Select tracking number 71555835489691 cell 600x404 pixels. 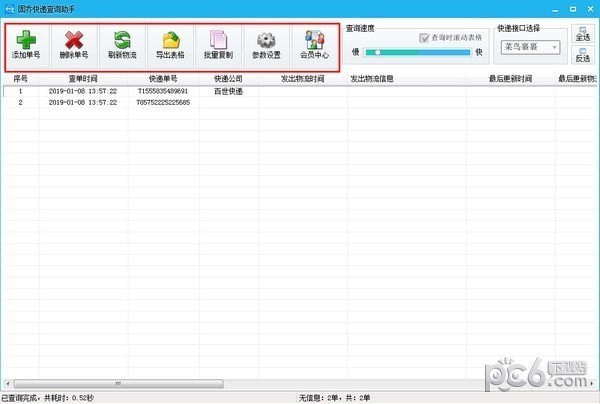[163, 91]
